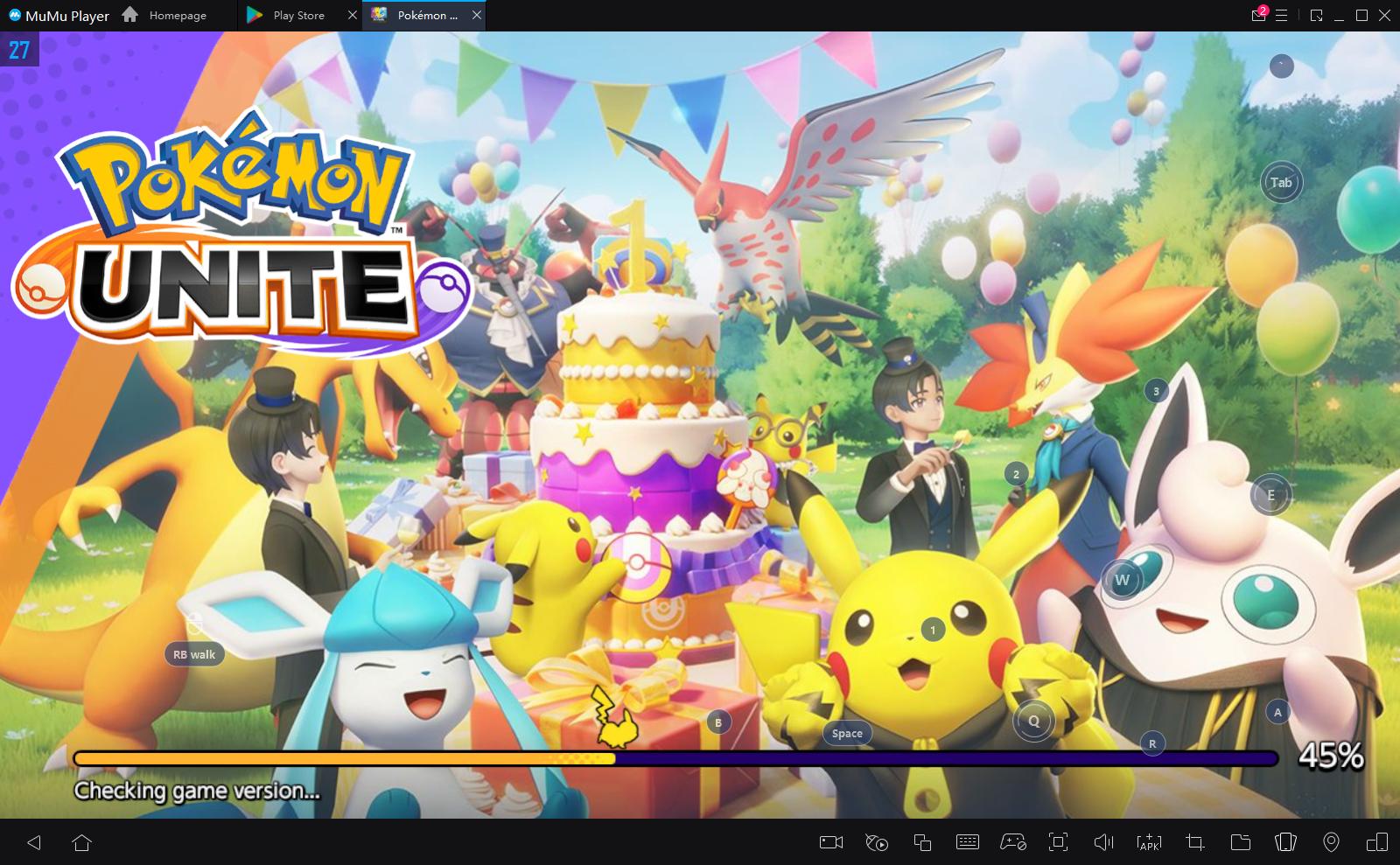
Task: Click the shake device icon
Action: click(1285, 842)
